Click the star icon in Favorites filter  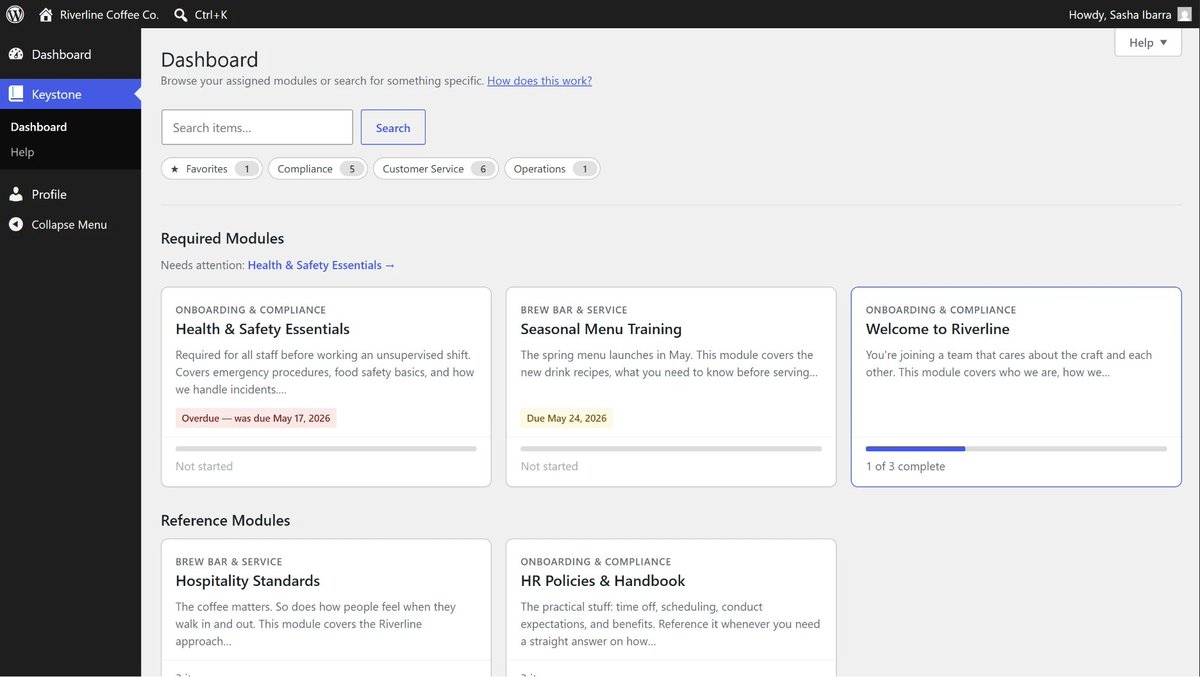click(175, 169)
